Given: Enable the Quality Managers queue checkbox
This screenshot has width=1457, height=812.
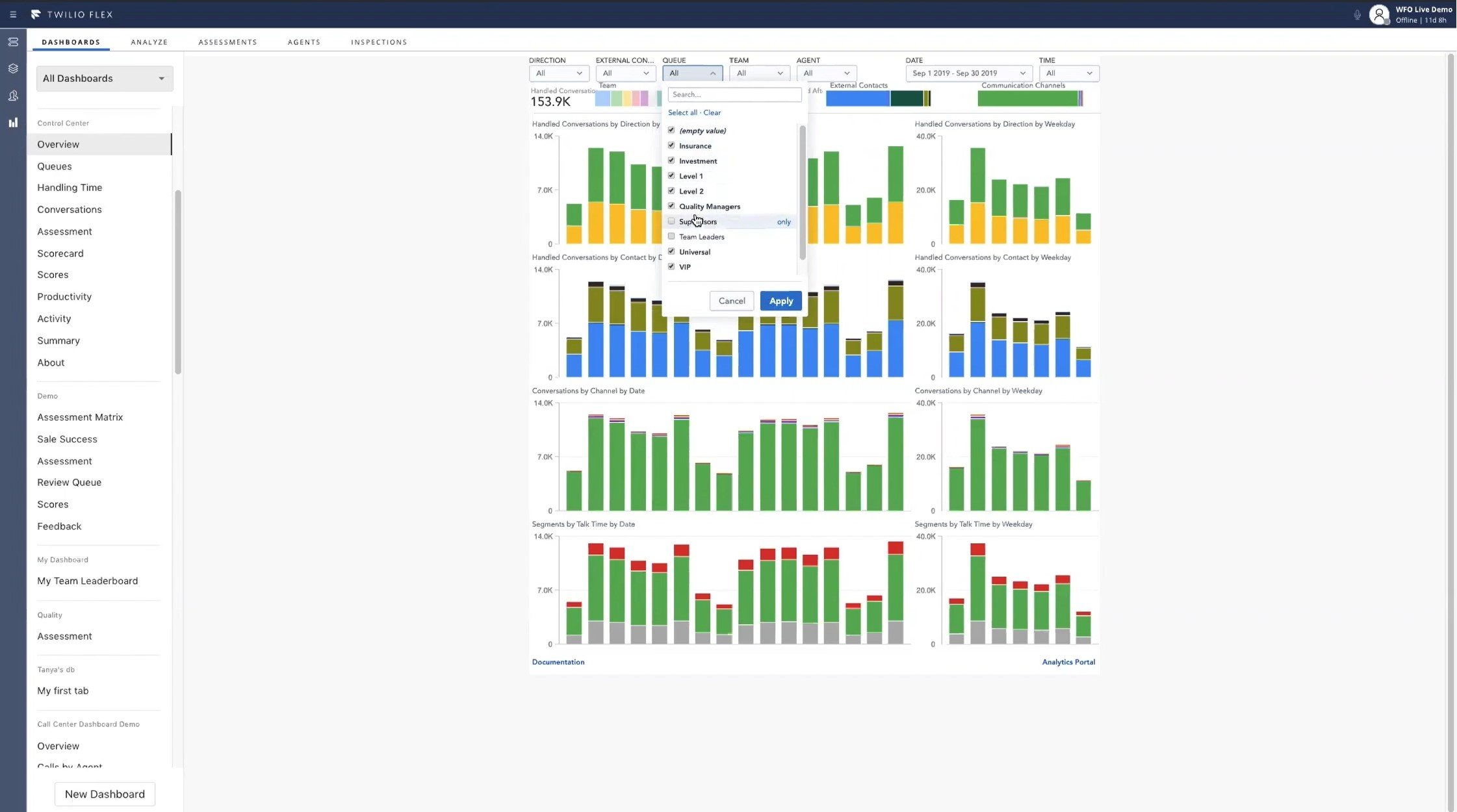Looking at the screenshot, I should pyautogui.click(x=670, y=206).
